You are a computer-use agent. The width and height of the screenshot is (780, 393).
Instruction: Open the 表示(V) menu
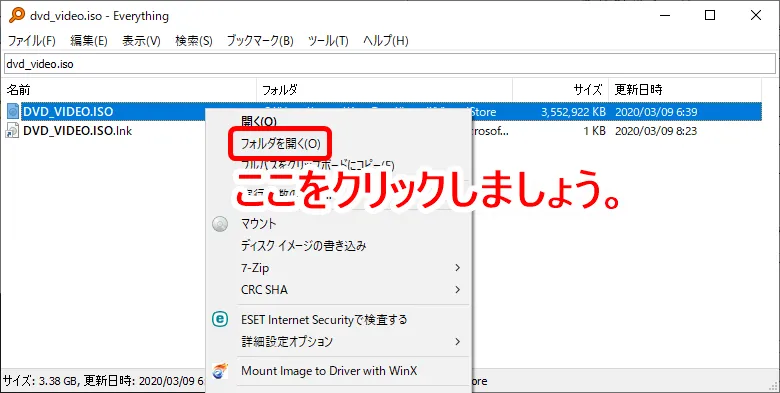pos(141,41)
